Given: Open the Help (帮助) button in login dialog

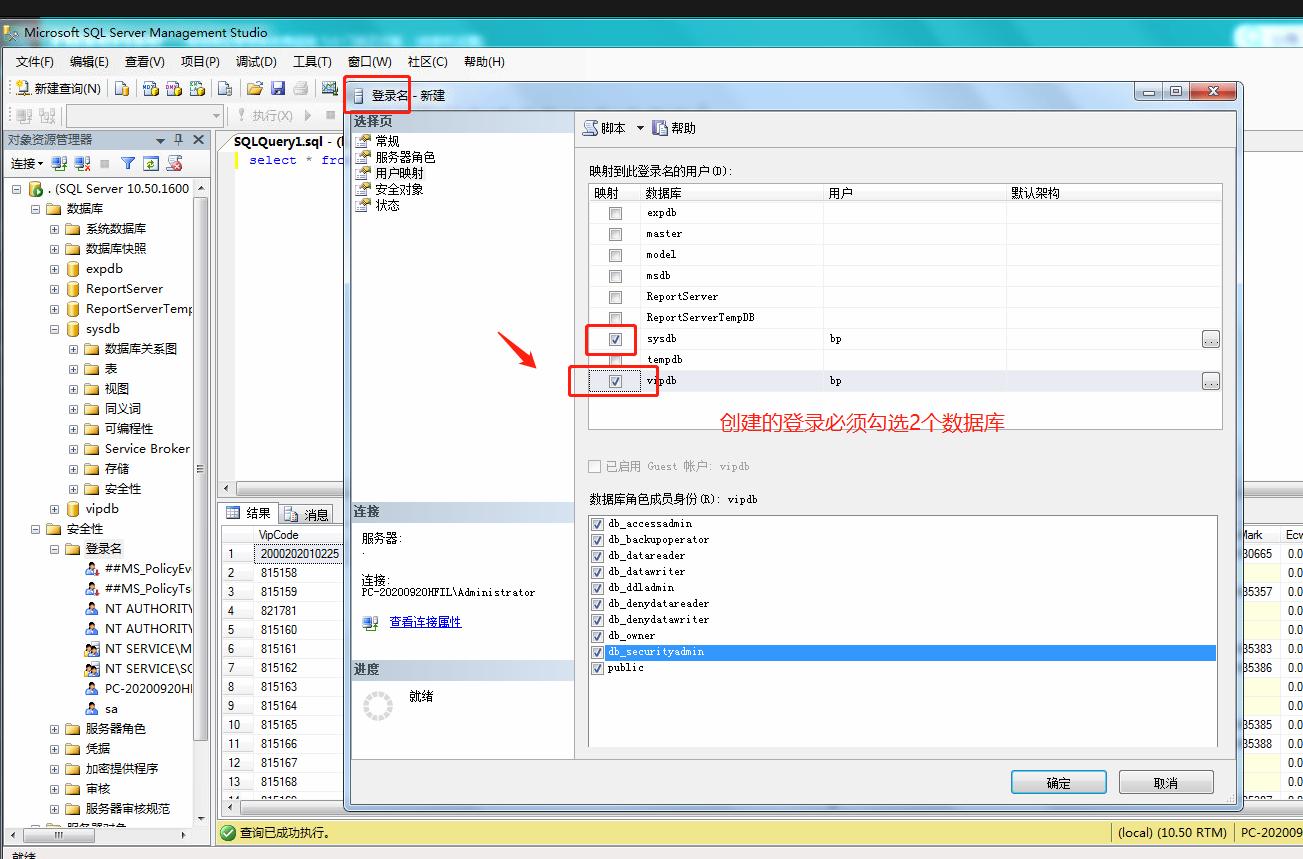Looking at the screenshot, I should [674, 128].
